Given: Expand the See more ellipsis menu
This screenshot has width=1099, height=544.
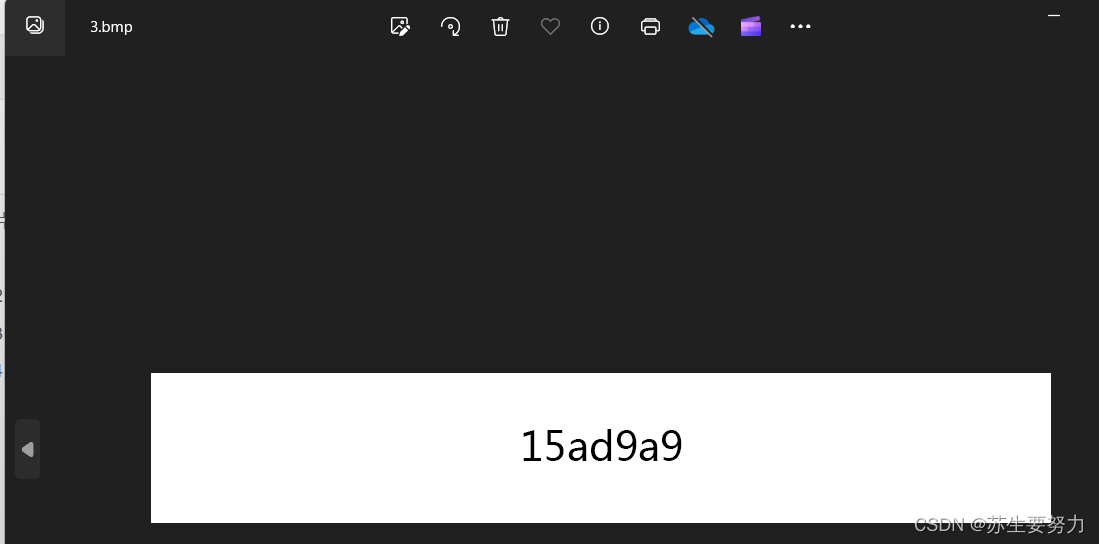Looking at the screenshot, I should point(800,27).
